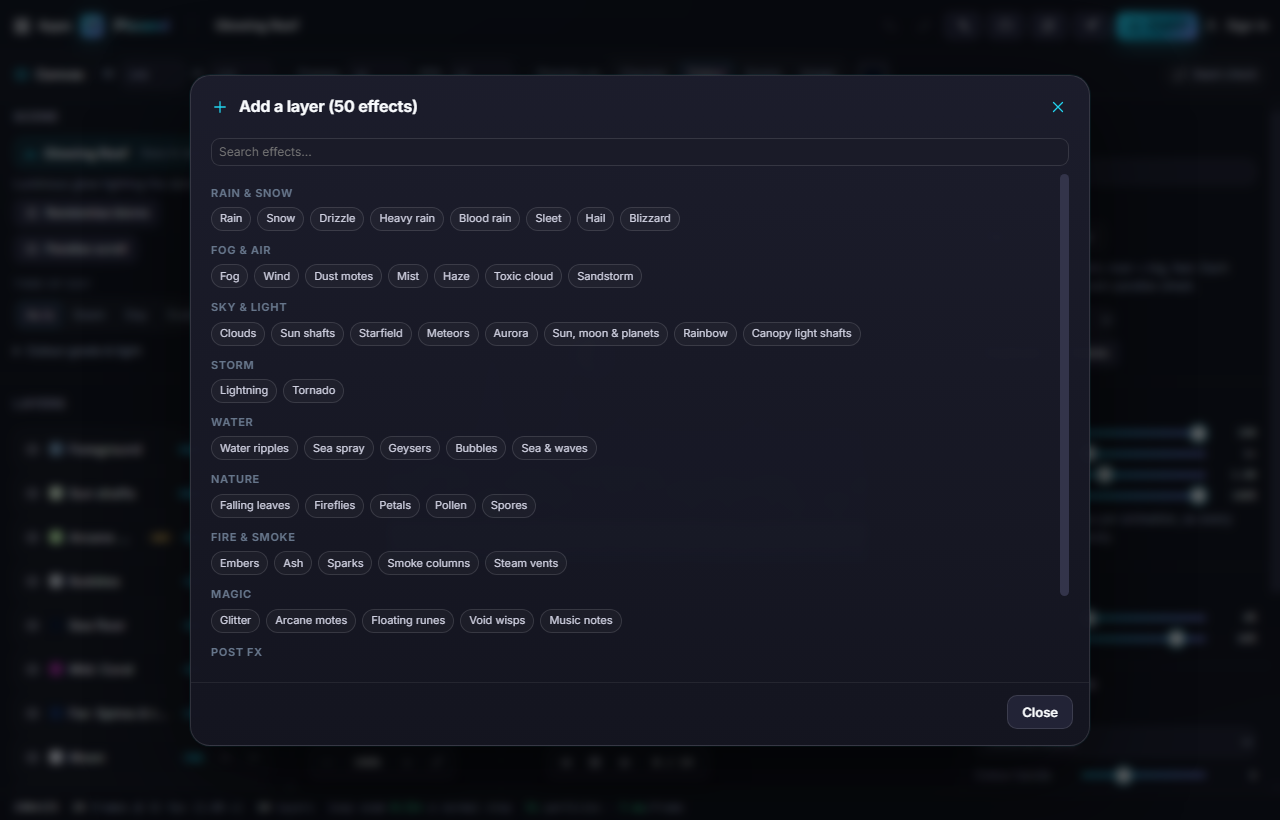Dismiss the Add a layer dialog with the X icon

tap(1058, 107)
